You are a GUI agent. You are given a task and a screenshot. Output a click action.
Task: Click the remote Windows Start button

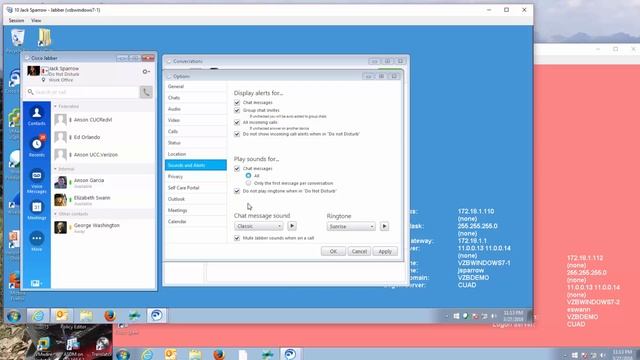coord(13,316)
